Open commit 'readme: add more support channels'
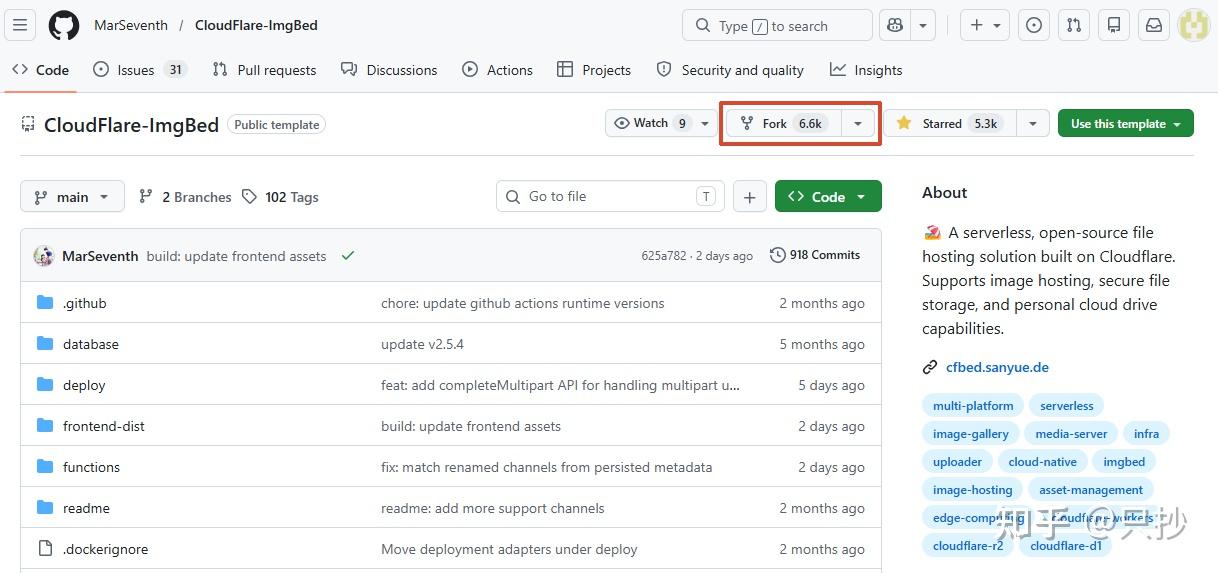The height and width of the screenshot is (573, 1218). coord(492,508)
